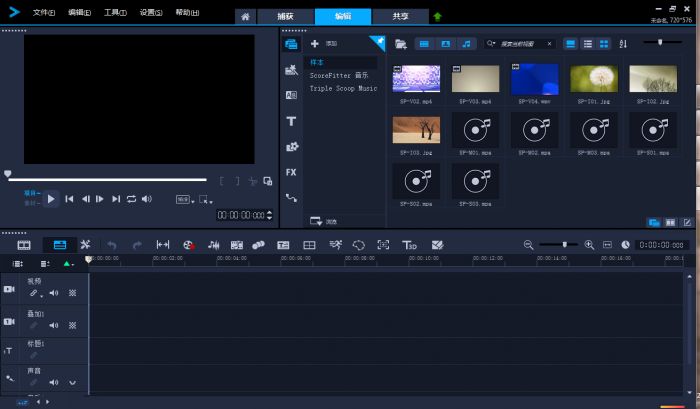This screenshot has width=700, height=409.
Task: Open the Sound Mixer tool
Action: pos(214,245)
